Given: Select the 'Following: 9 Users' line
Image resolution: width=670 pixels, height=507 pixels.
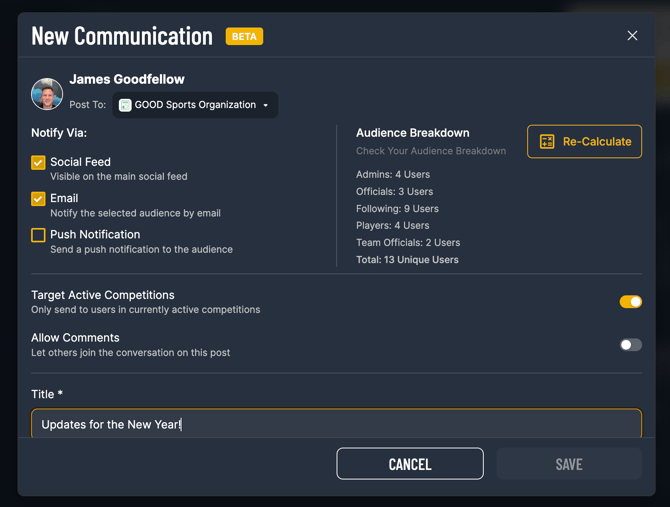Looking at the screenshot, I should point(397,208).
